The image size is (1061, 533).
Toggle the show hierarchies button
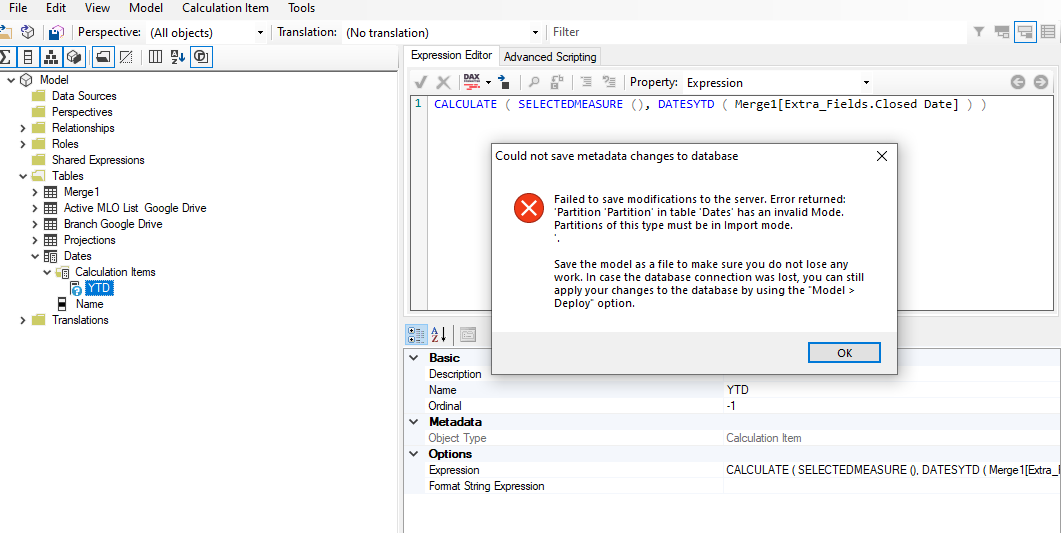tap(51, 57)
